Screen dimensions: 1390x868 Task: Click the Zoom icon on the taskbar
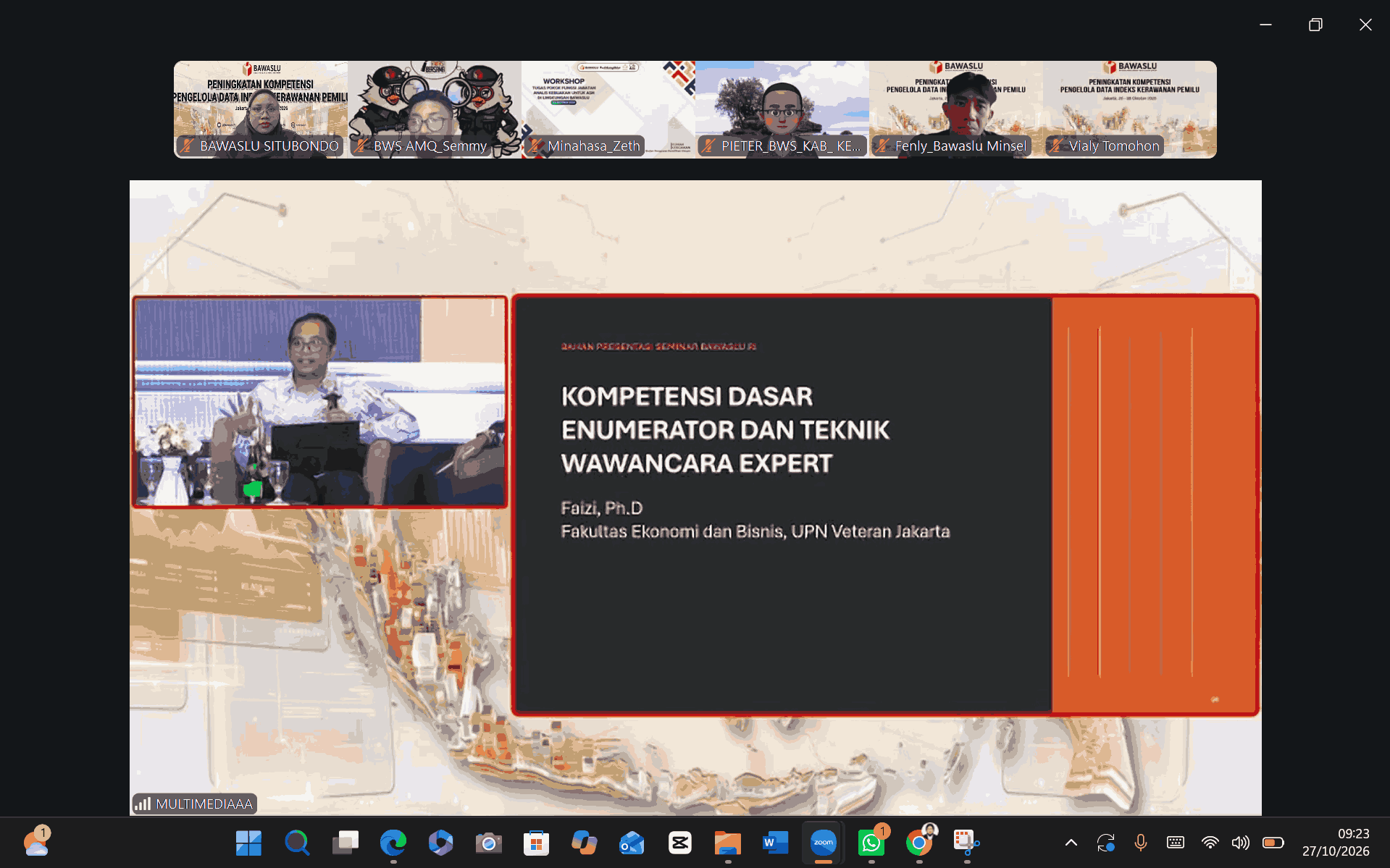coord(824,843)
